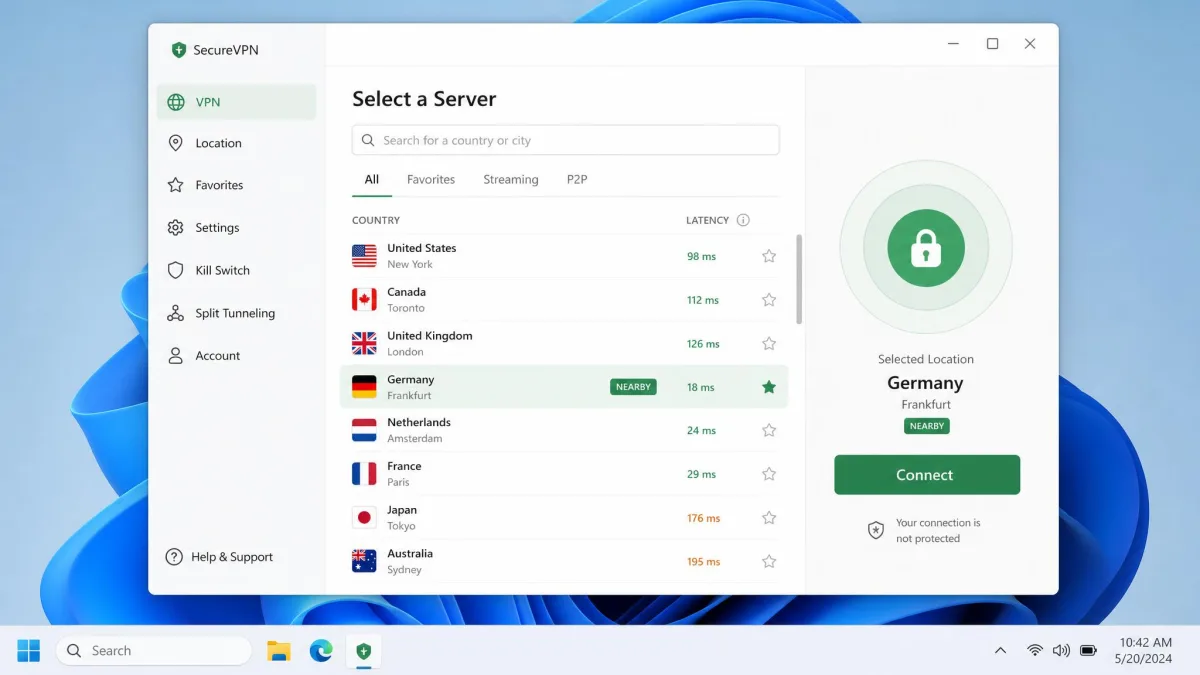Favorite the Canada server star

tap(769, 300)
